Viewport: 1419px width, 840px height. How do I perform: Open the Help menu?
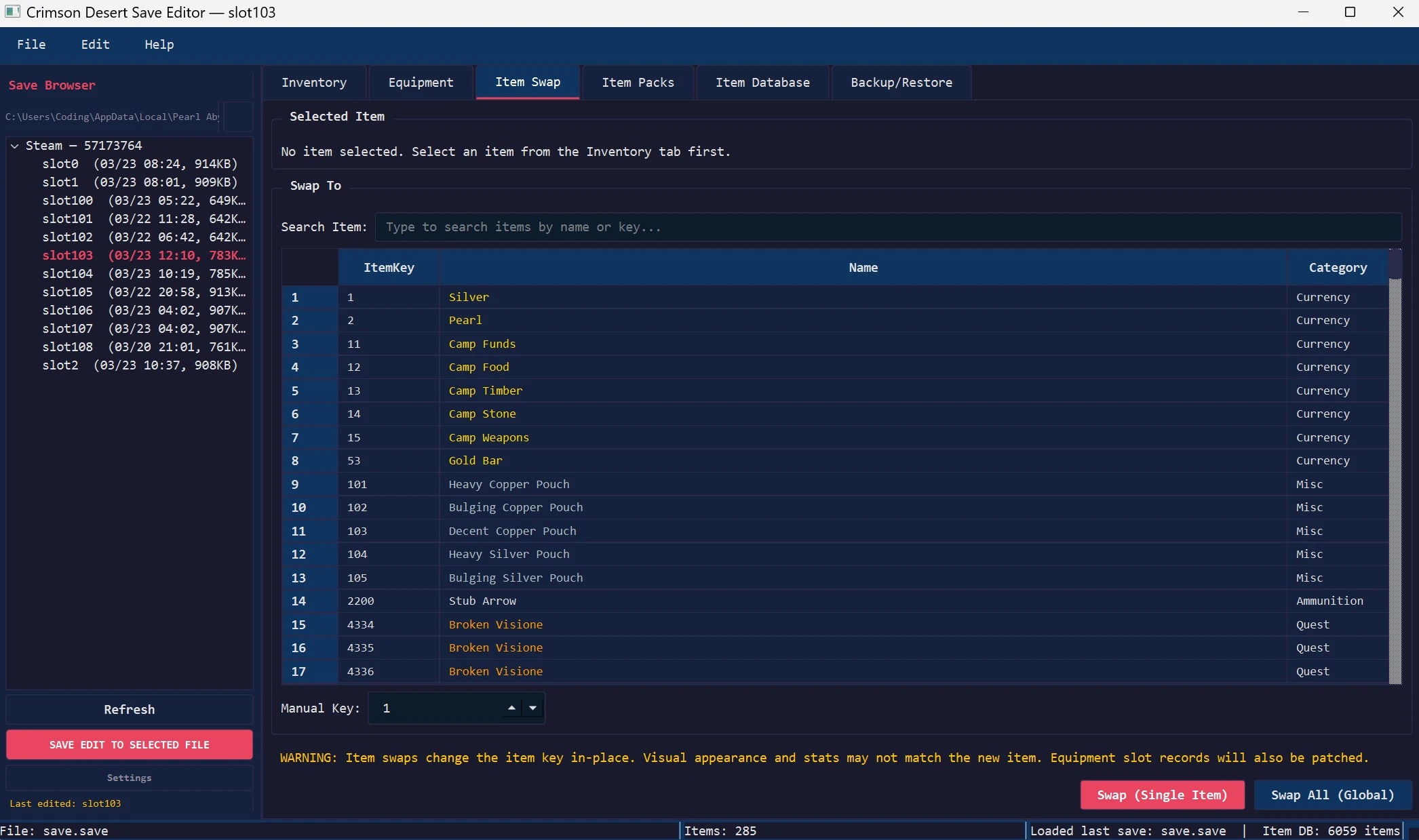(159, 45)
